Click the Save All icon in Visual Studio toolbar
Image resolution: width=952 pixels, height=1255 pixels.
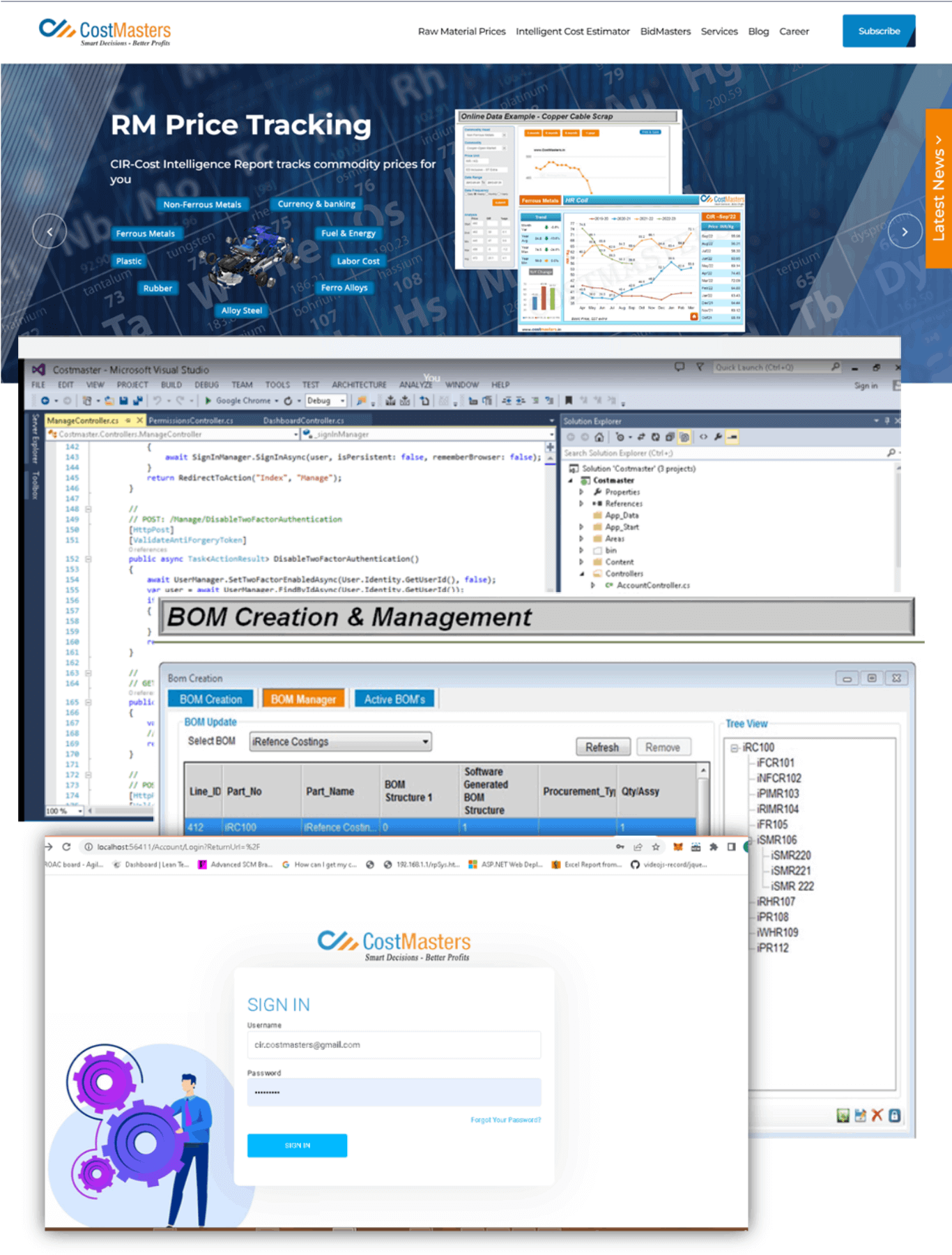click(x=137, y=401)
